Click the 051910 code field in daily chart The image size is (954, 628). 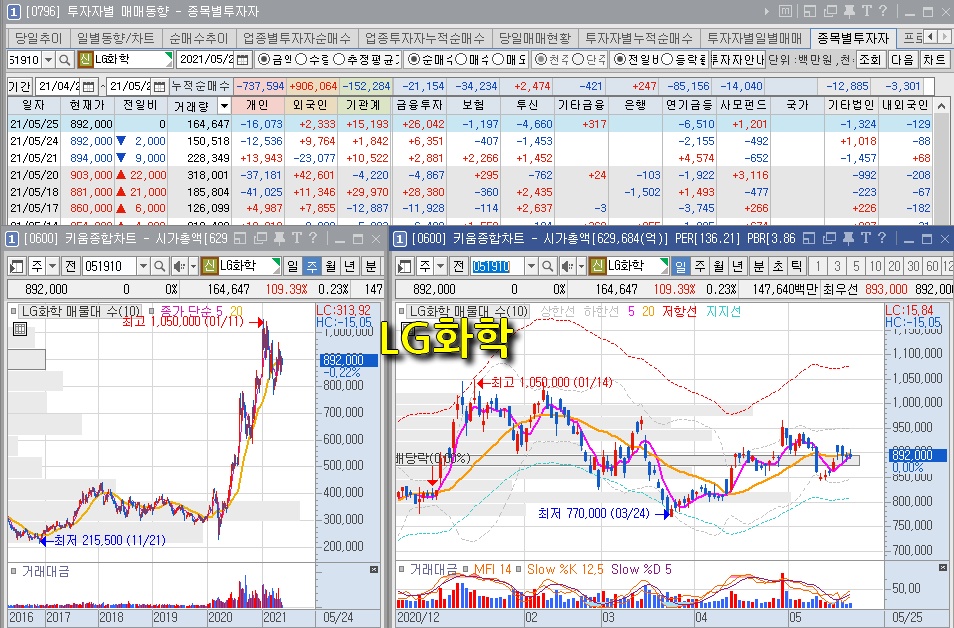coord(497,266)
